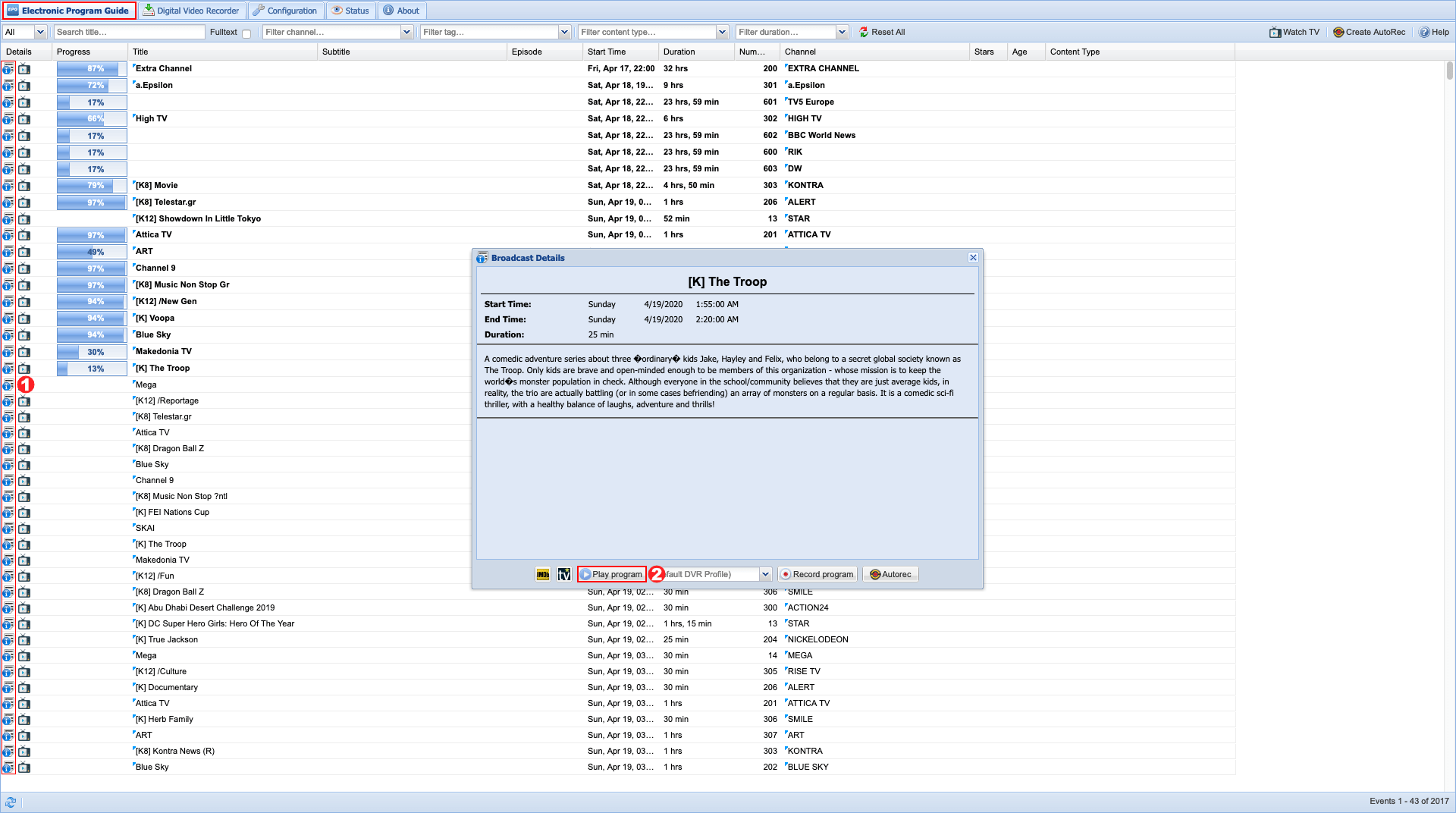Switch to Digital Video Recorder tab

pos(192,11)
